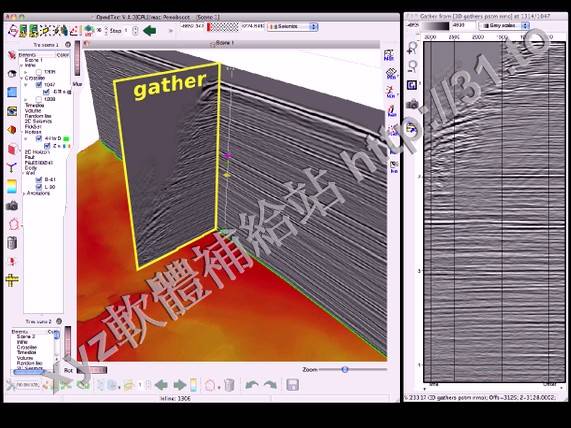This screenshot has width=571, height=428.
Task: Adjust the Zoom slider handle
Action: pyautogui.click(x=344, y=369)
